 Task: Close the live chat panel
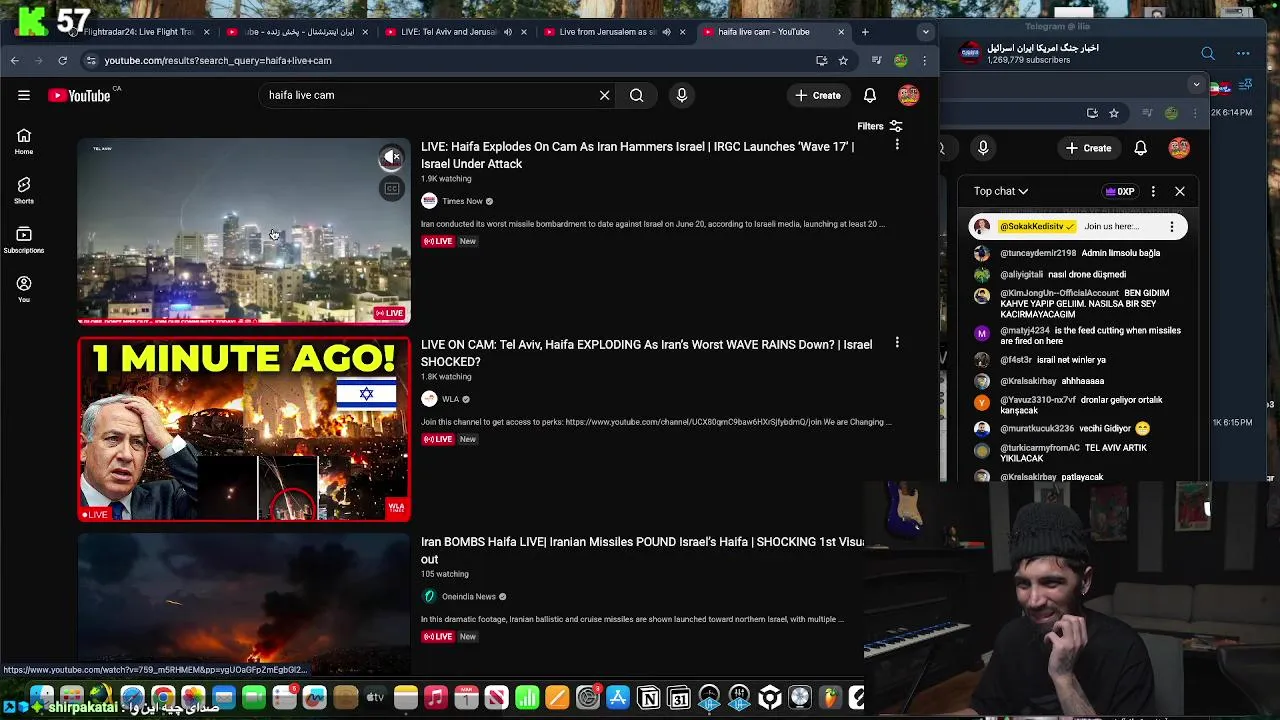pos(1180,191)
